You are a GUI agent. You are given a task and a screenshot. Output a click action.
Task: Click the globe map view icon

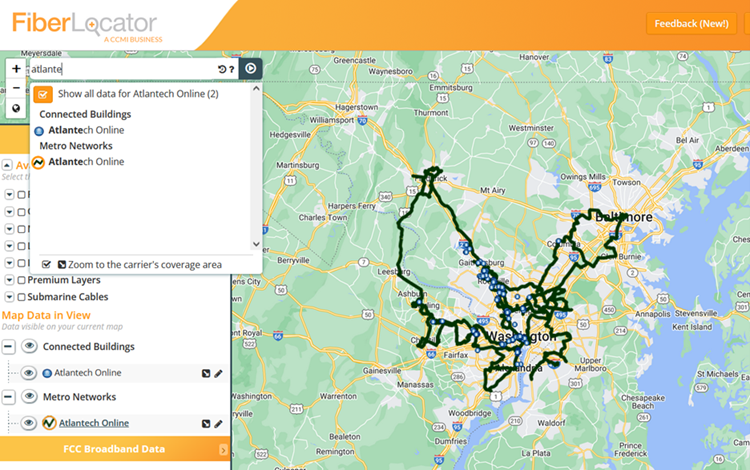(16, 108)
